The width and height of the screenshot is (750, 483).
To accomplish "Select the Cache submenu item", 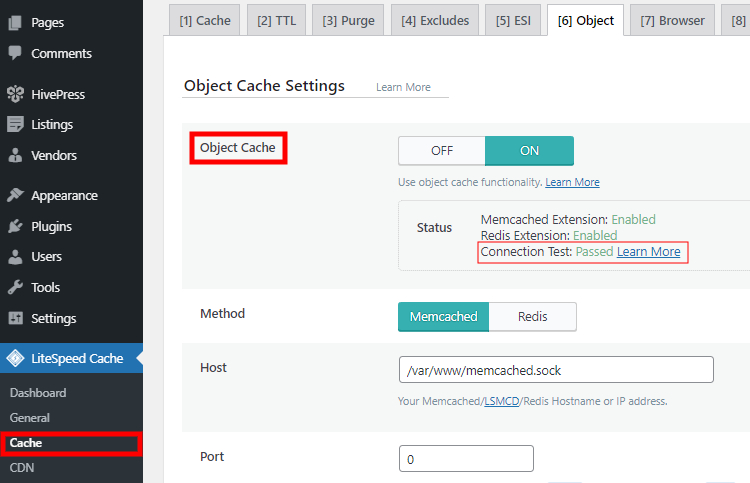I will pos(26,443).
